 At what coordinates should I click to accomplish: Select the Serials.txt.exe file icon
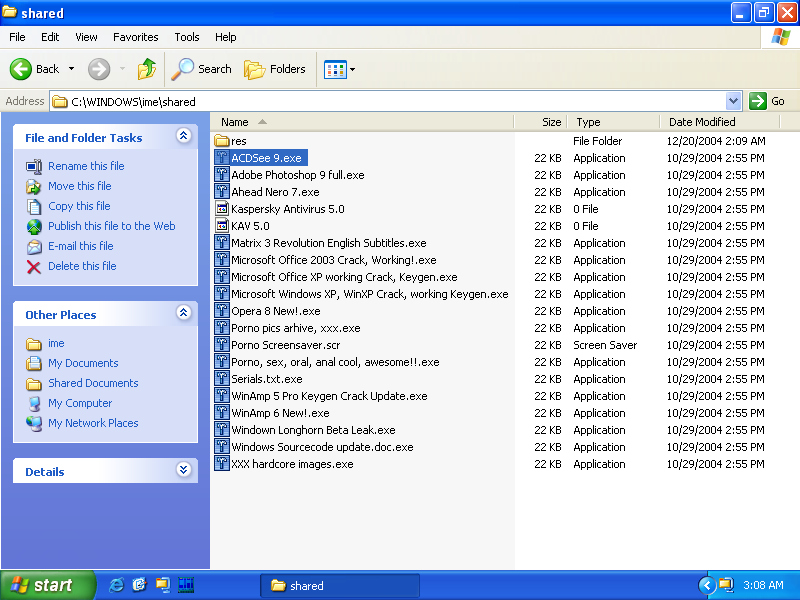(221, 379)
